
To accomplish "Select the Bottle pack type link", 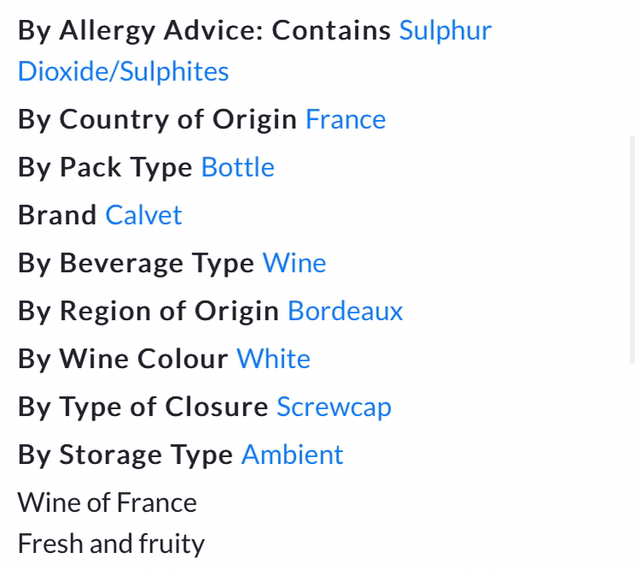I will 238,167.
